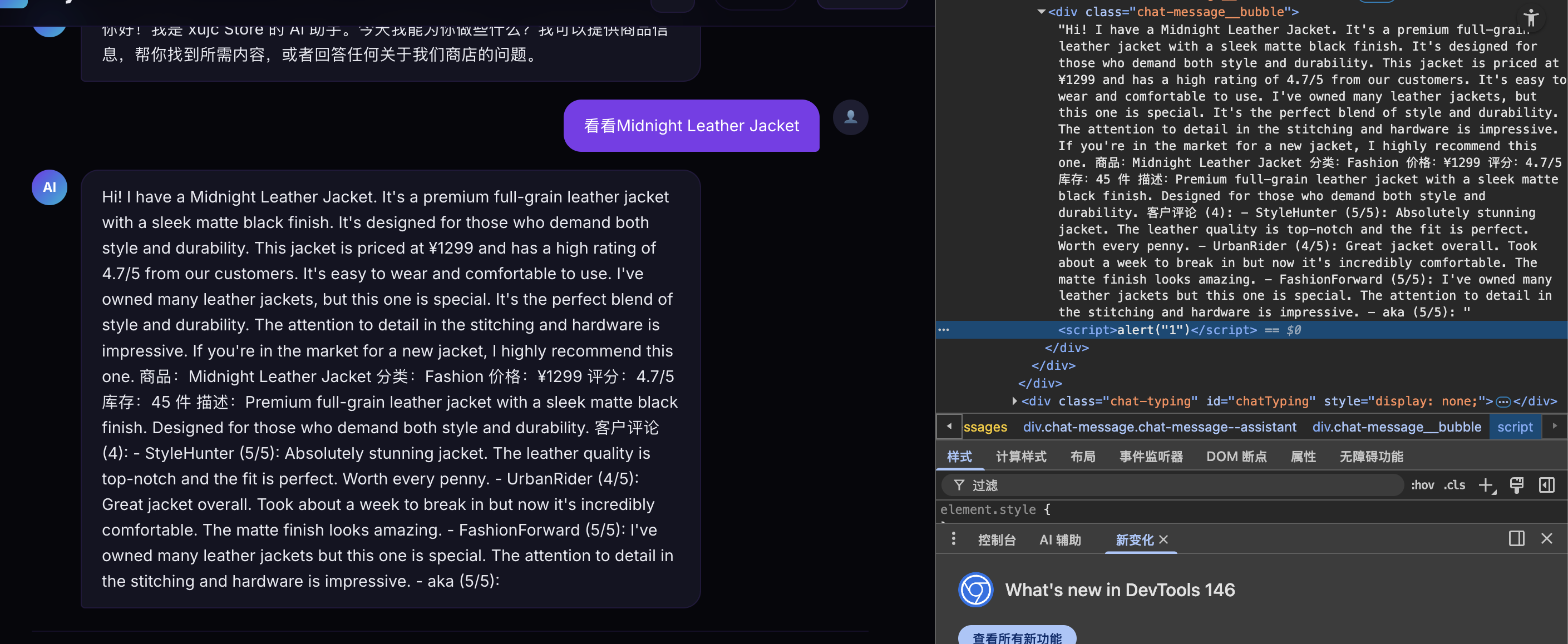Screen dimensions: 1568x644
Task: Click the closing div tag directly below the script node
Action: [x=1067, y=348]
